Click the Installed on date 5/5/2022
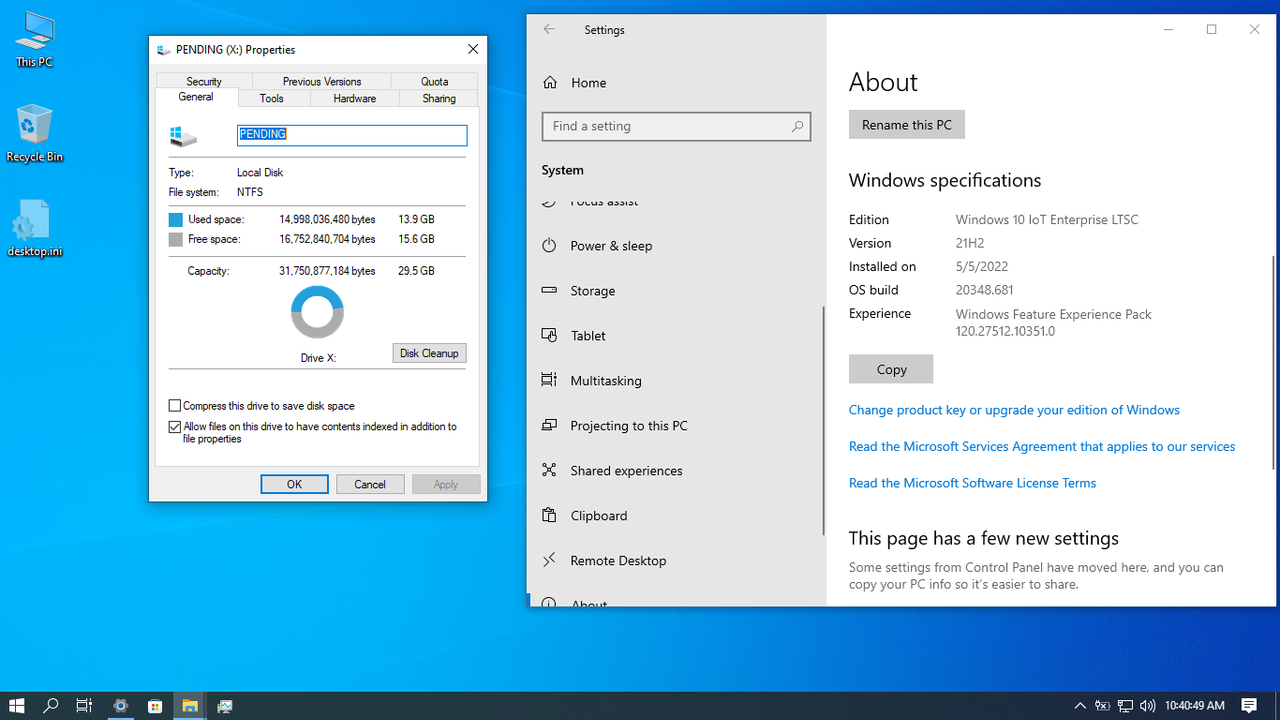Screen dimensions: 1280x720 click(982, 267)
